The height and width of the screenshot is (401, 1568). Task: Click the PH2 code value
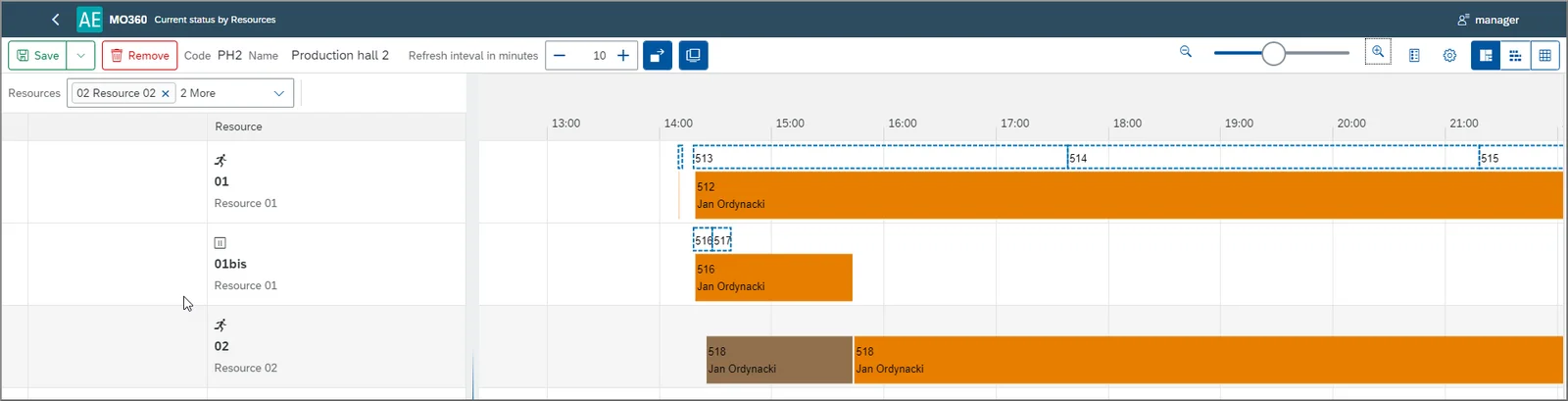pos(229,55)
